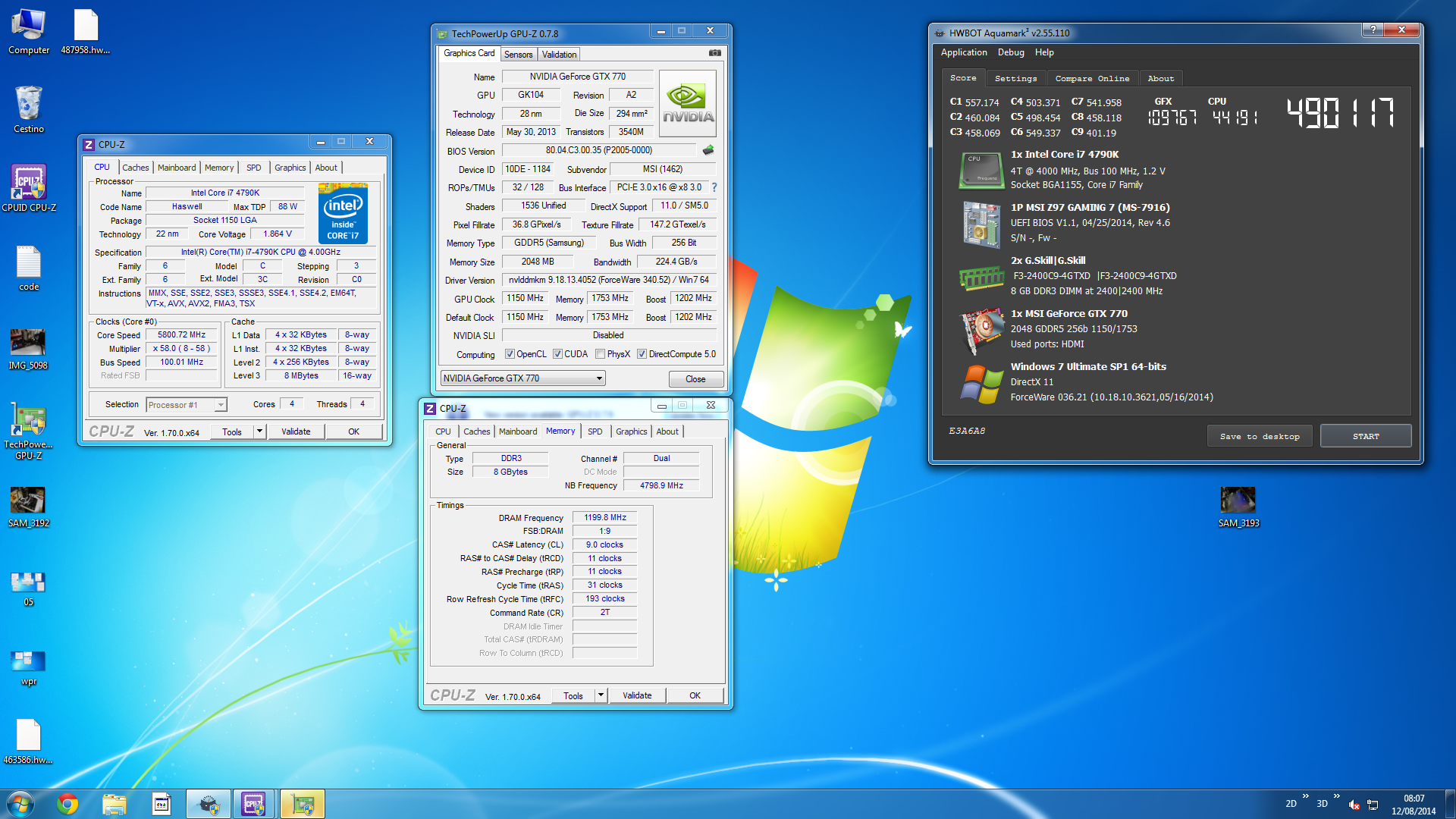The width and height of the screenshot is (1456, 819).
Task: Switch to Caches tab in CPU-Z CPU window
Action: pos(136,168)
